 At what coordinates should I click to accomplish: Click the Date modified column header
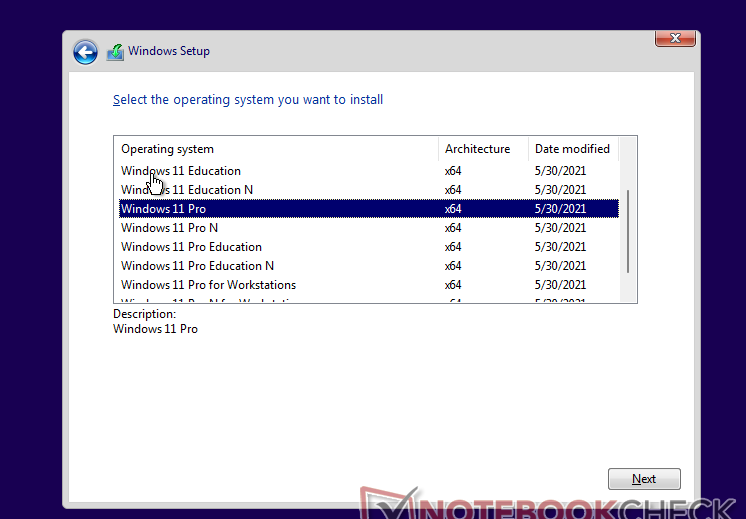[x=572, y=149]
